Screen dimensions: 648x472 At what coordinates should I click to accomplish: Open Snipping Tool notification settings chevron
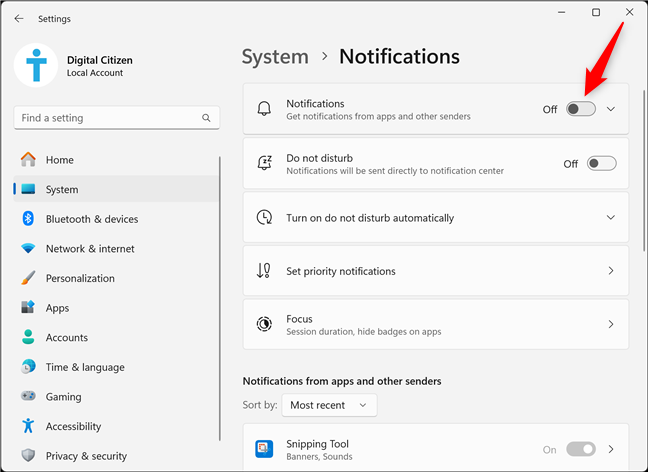[611, 449]
